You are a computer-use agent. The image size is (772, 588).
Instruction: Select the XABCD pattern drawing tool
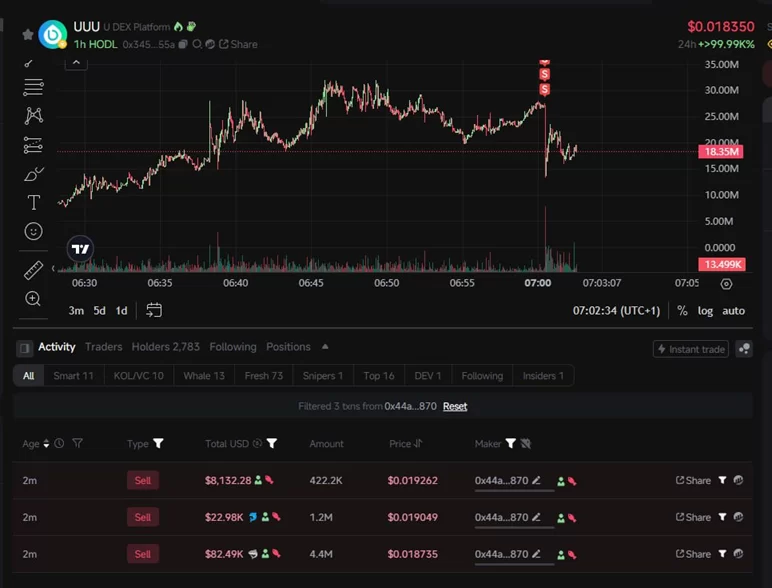33,116
